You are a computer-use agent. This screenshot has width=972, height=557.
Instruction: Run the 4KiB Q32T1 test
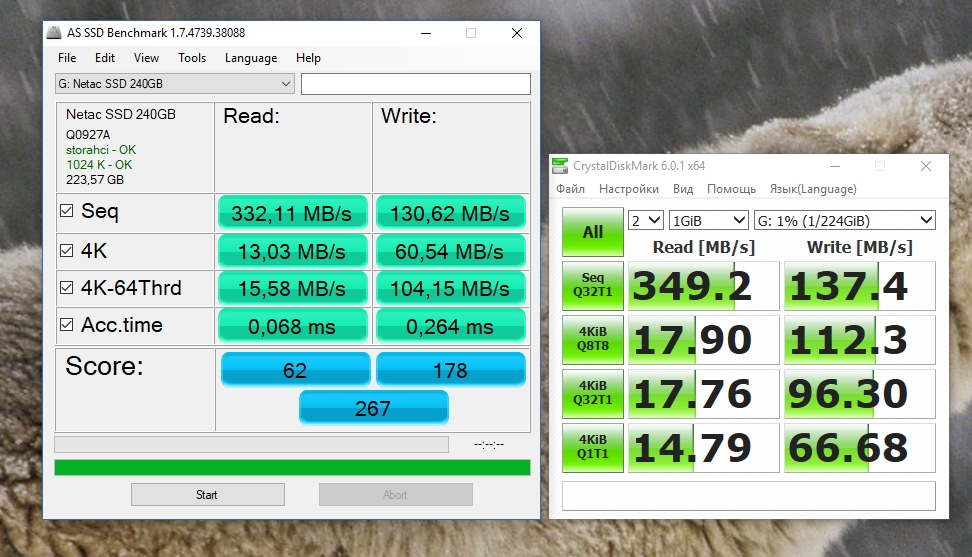pos(593,393)
